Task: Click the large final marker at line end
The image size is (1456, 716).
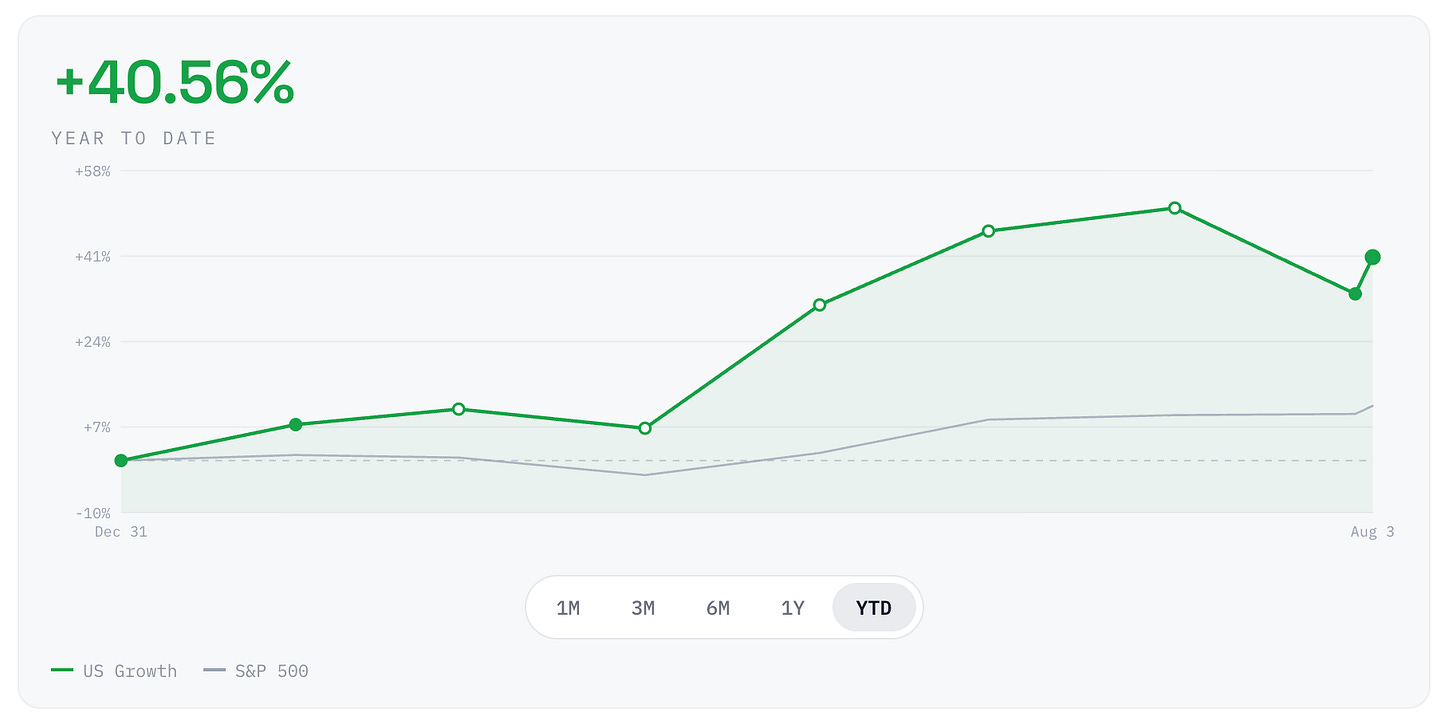Action: (1373, 257)
